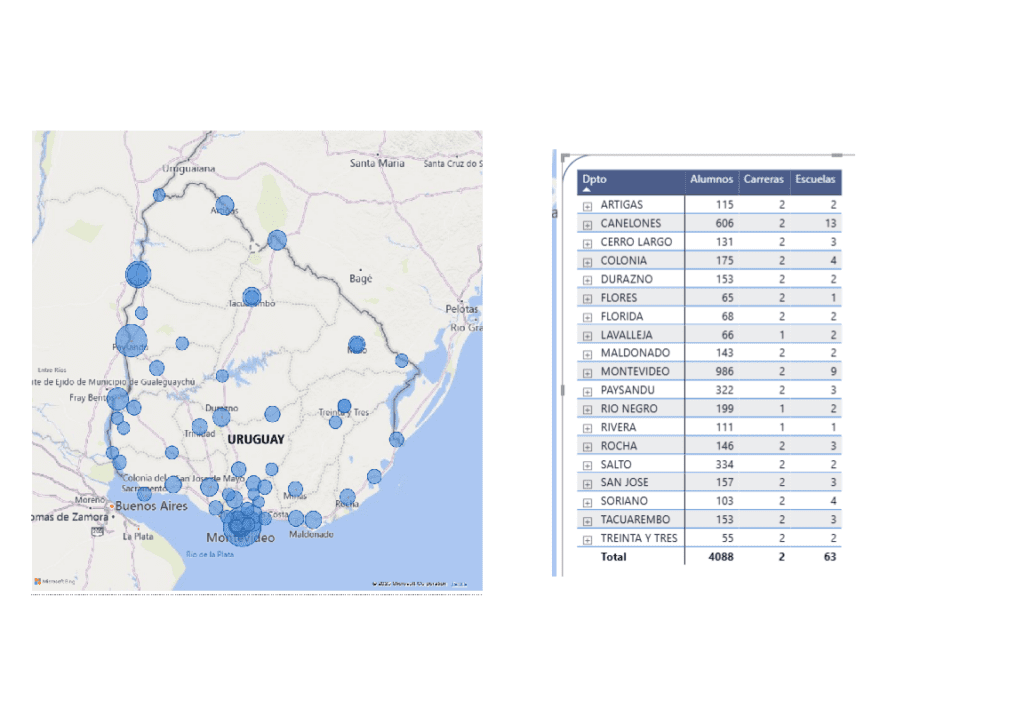Click Alumnos value 986
Screen dimensions: 1024x724
tap(724, 371)
